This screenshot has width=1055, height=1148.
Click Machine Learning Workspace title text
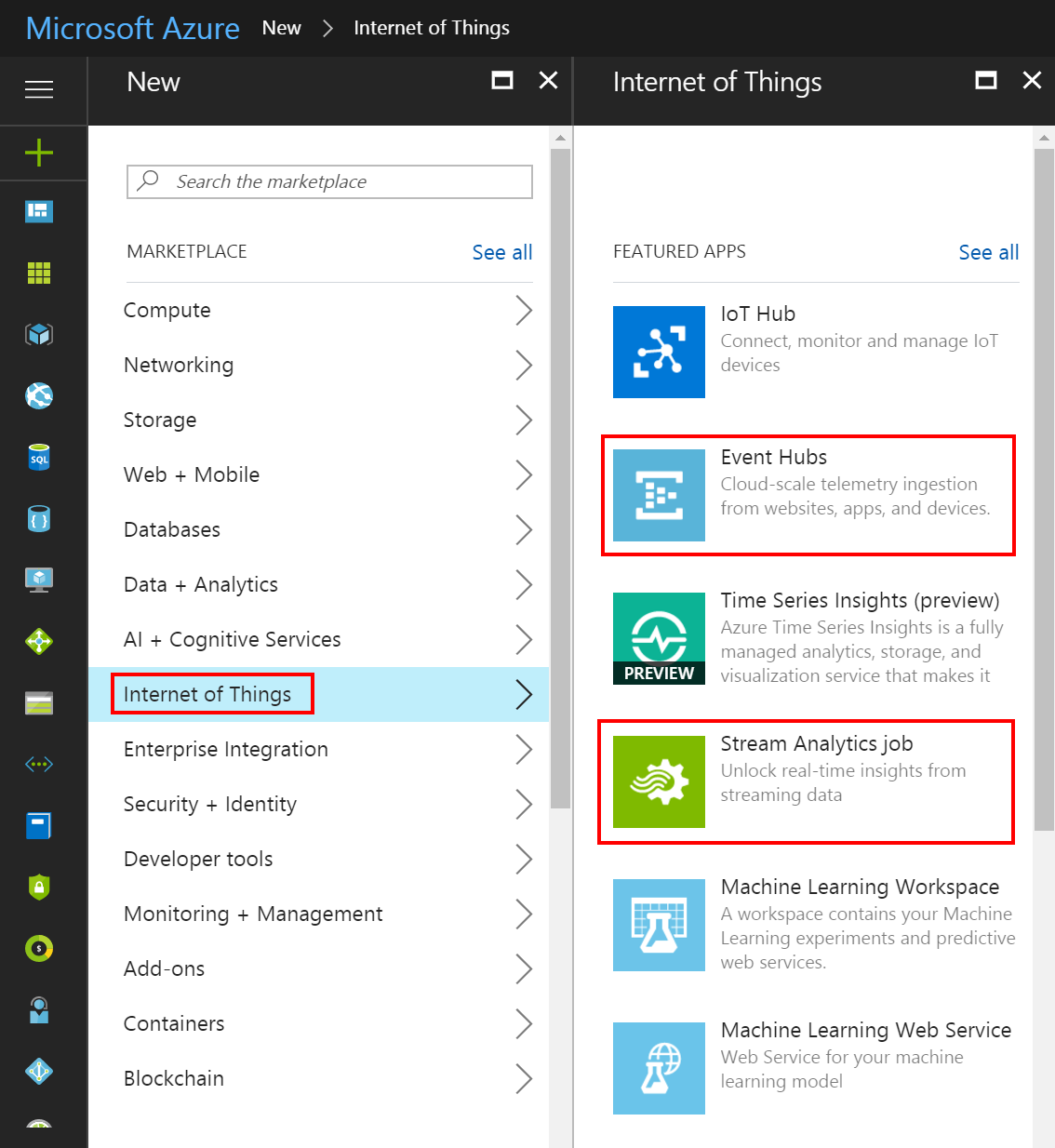pos(861,887)
